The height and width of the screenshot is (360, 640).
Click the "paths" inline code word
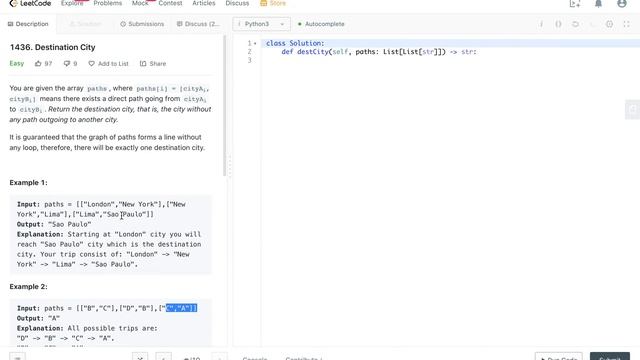[x=97, y=89]
